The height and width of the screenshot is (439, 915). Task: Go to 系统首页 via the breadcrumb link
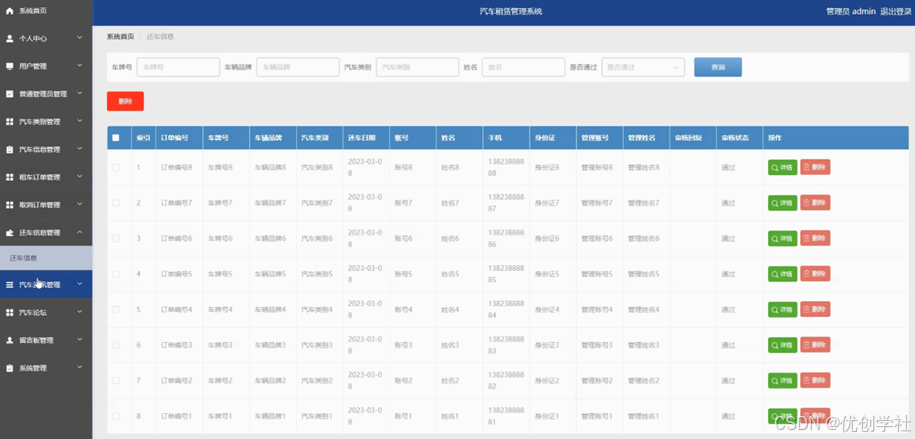click(120, 37)
